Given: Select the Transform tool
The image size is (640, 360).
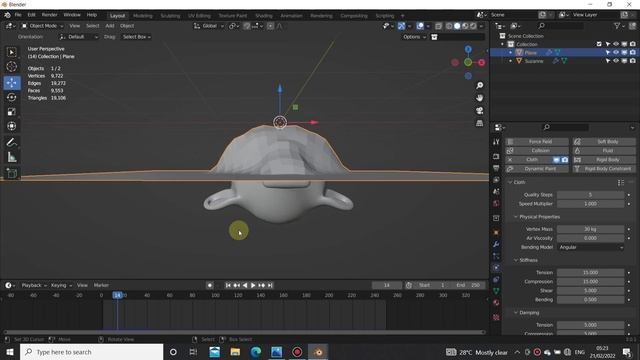Looking at the screenshot, I should tap(11, 126).
